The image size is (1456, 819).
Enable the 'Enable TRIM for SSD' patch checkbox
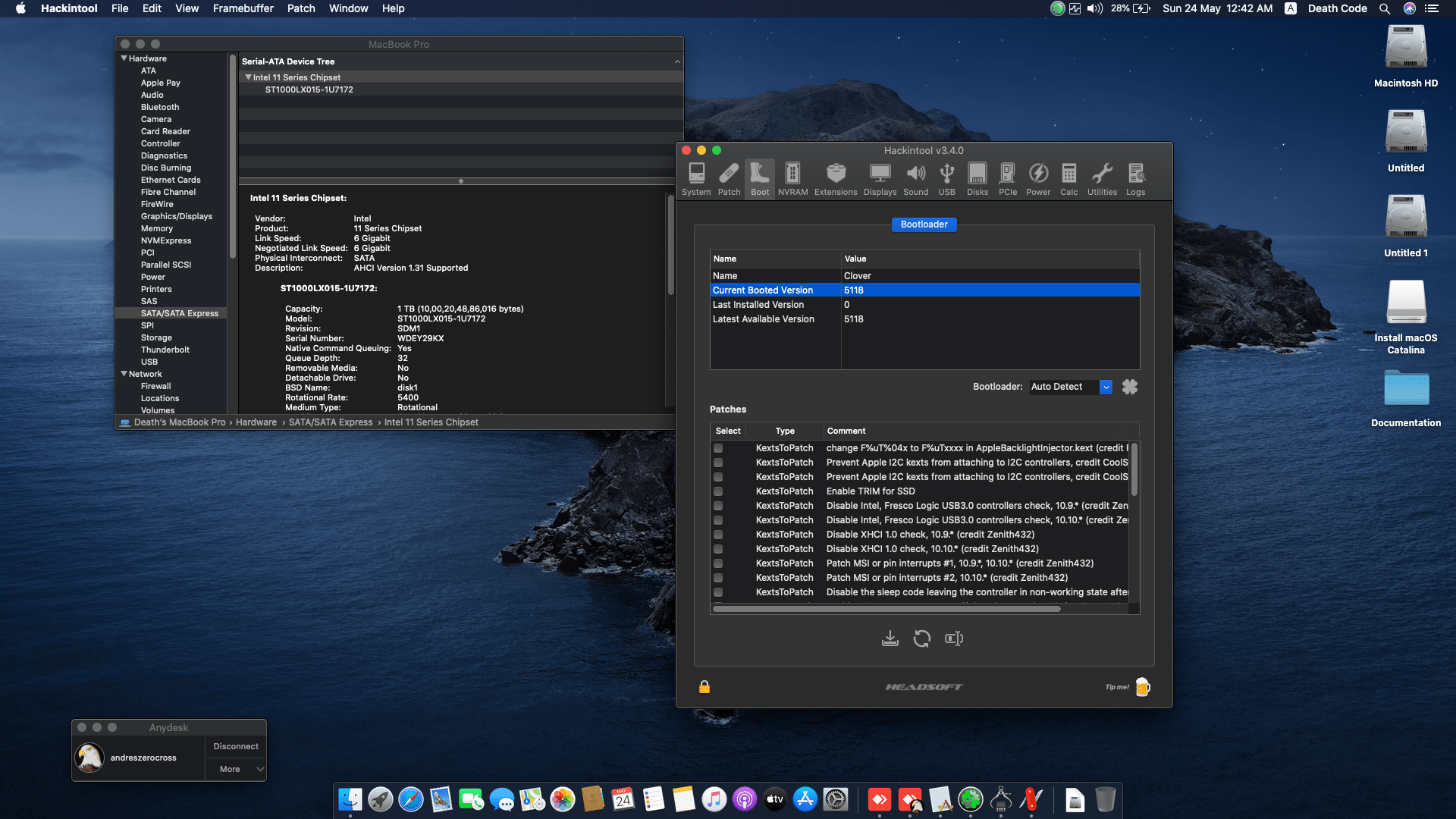pos(718,491)
